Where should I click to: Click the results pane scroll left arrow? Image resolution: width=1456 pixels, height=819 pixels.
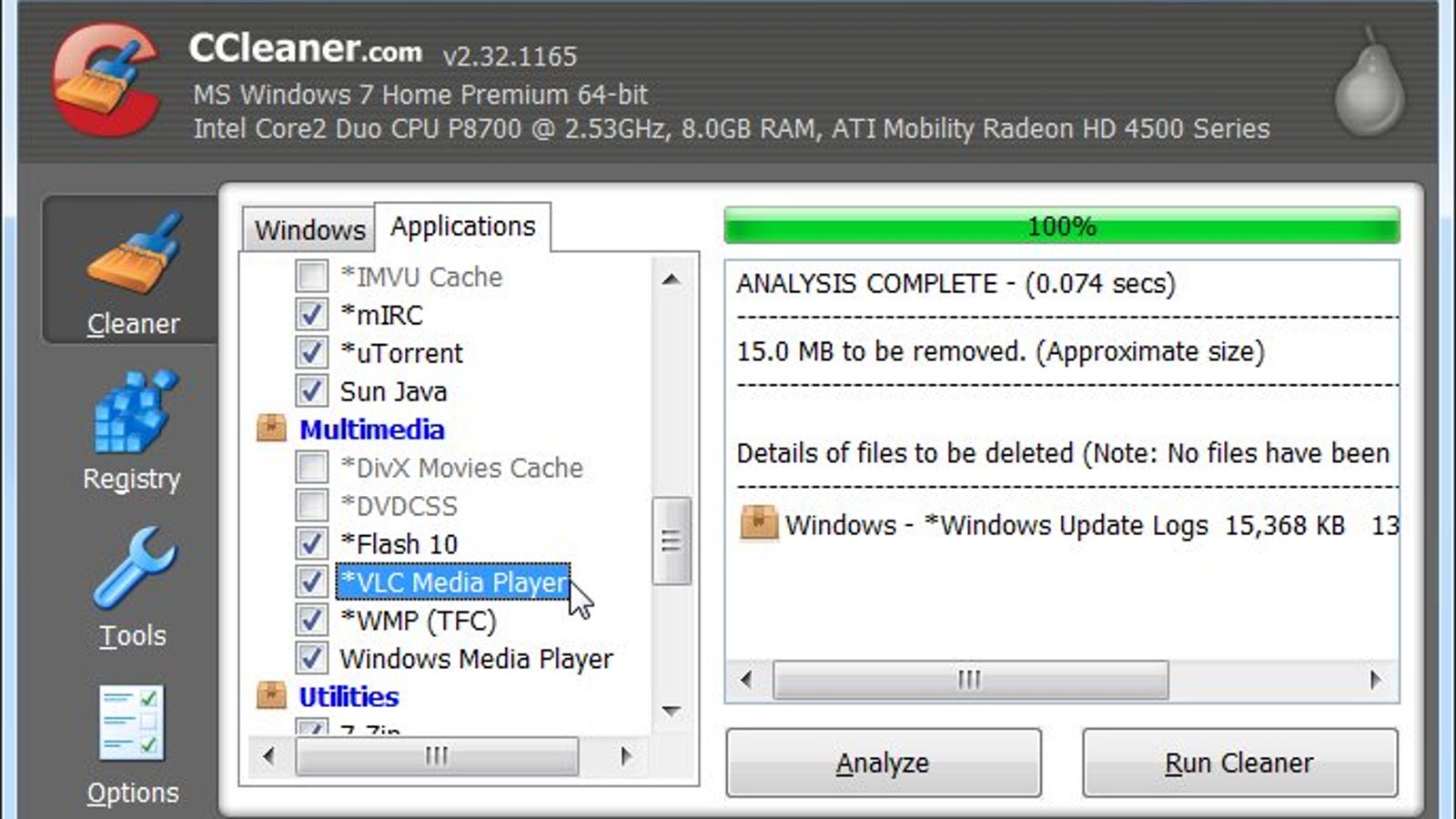click(x=746, y=680)
